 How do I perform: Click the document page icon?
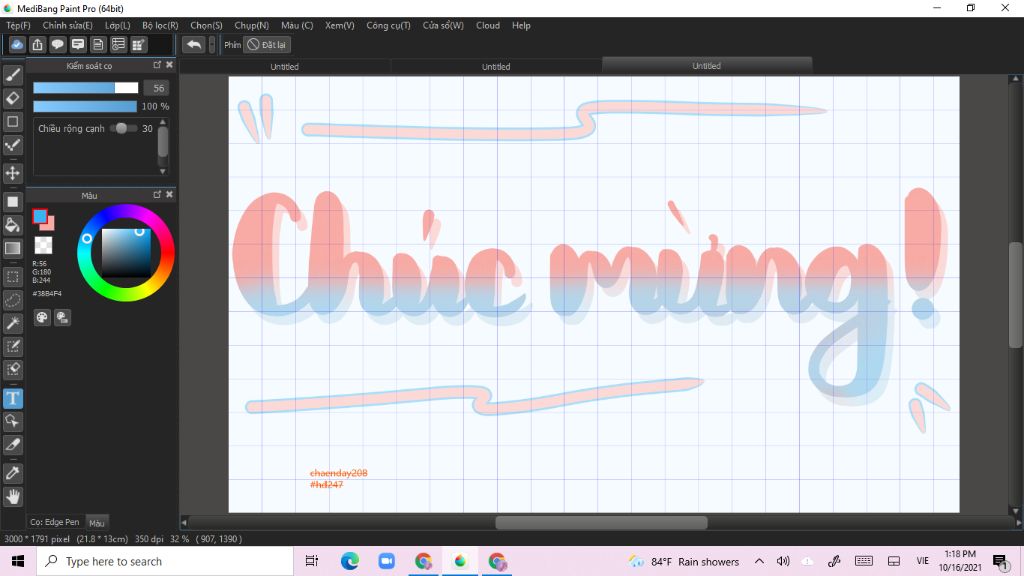point(98,44)
